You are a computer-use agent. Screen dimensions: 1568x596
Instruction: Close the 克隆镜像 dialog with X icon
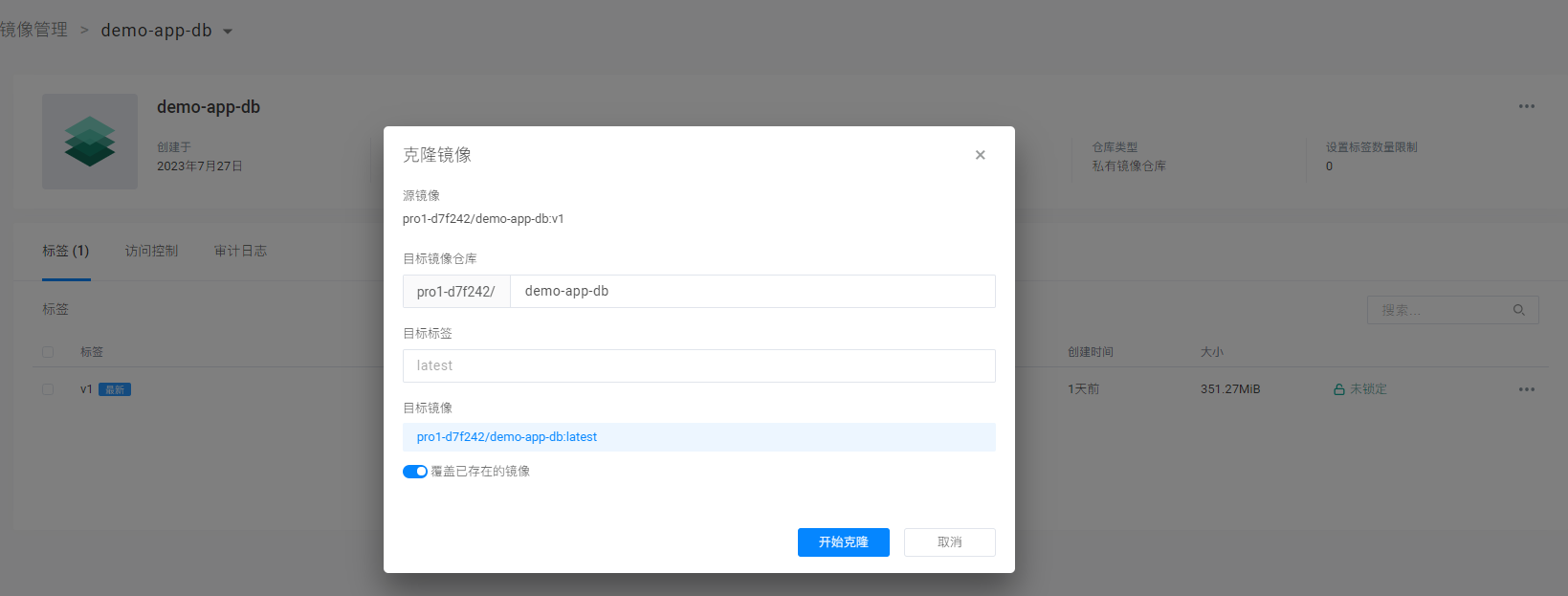[x=980, y=155]
